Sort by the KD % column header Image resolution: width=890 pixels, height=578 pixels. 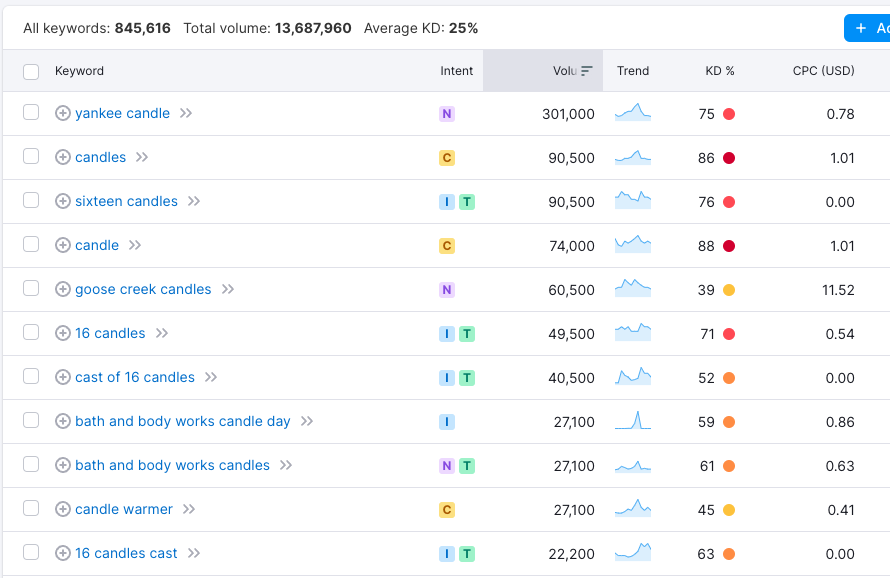pos(720,70)
